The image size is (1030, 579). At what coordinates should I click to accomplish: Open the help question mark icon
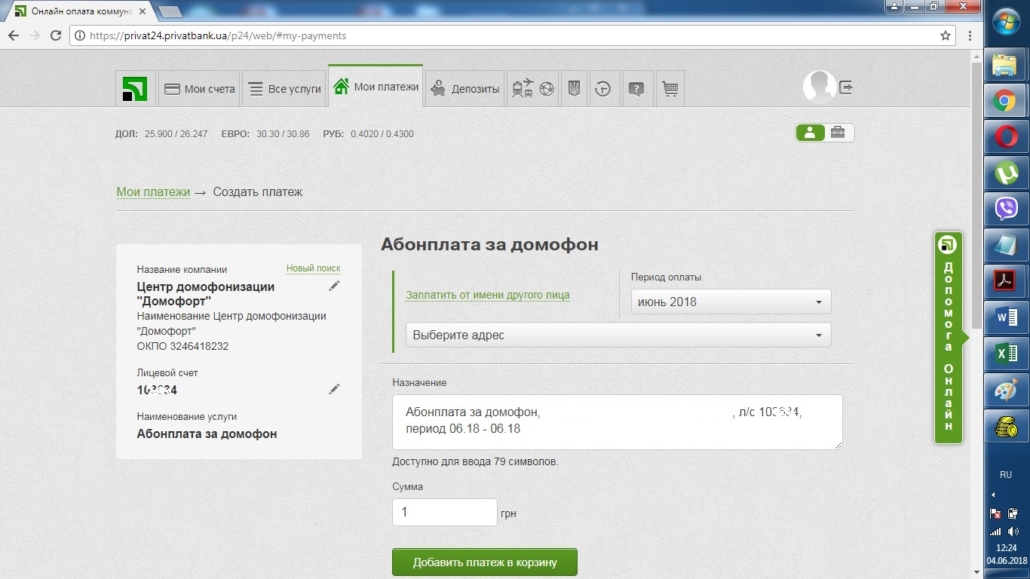pos(636,88)
